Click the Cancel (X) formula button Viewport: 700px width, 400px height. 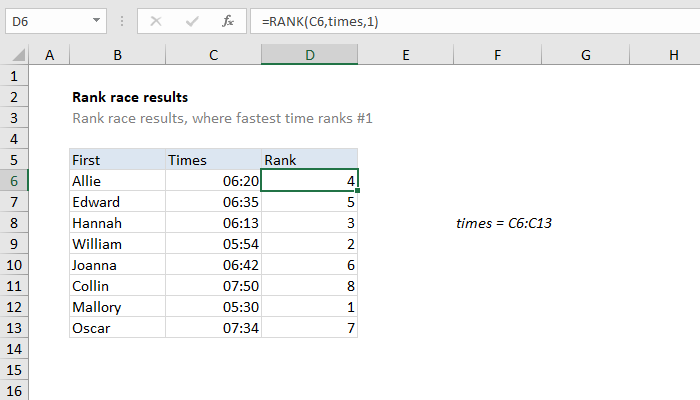pyautogui.click(x=156, y=21)
